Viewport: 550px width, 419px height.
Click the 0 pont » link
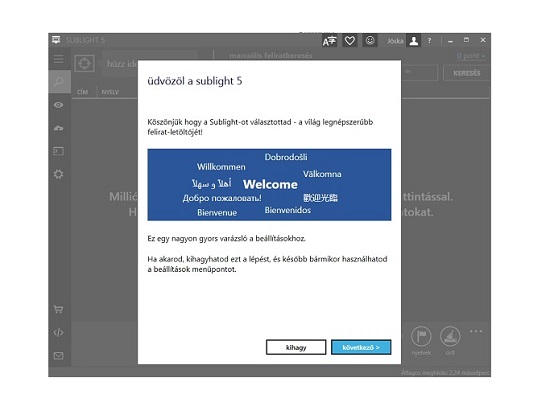[471, 56]
